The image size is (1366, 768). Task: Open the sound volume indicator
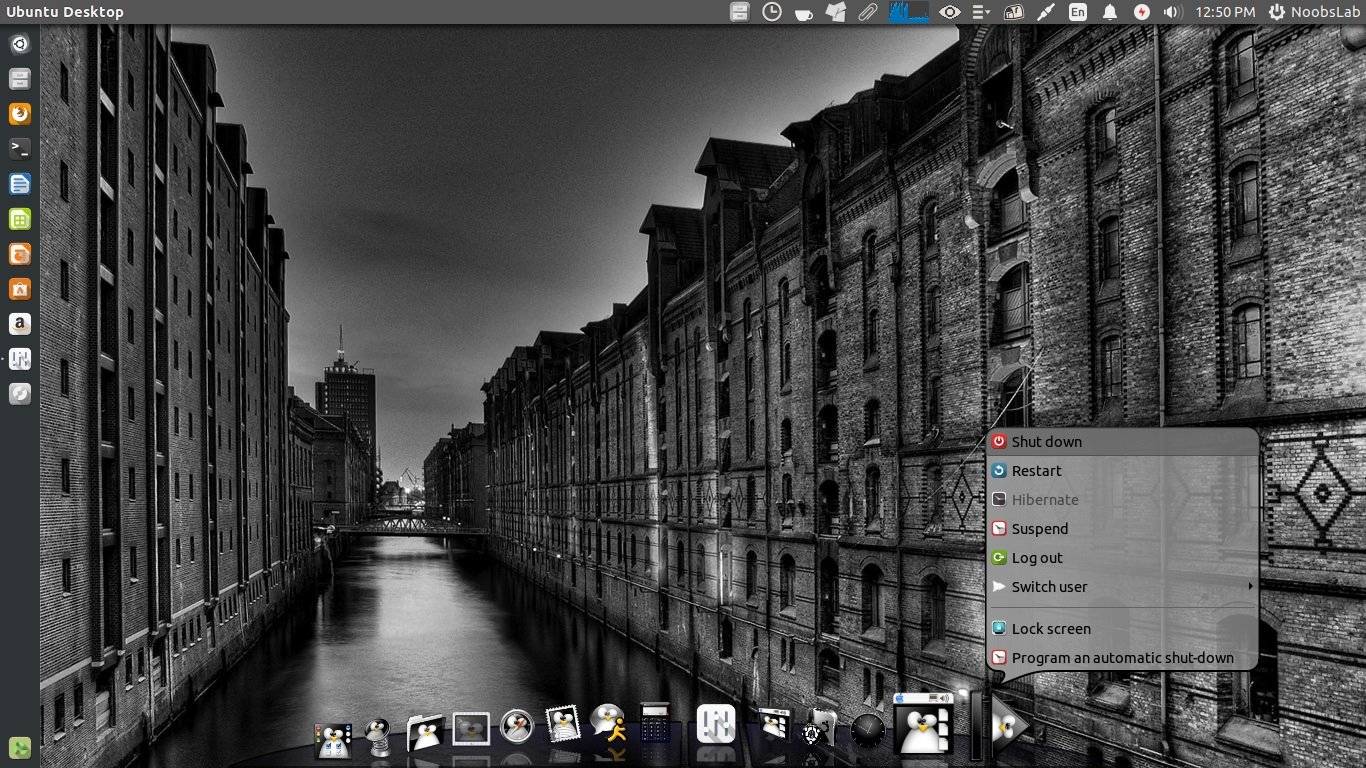tap(1173, 12)
